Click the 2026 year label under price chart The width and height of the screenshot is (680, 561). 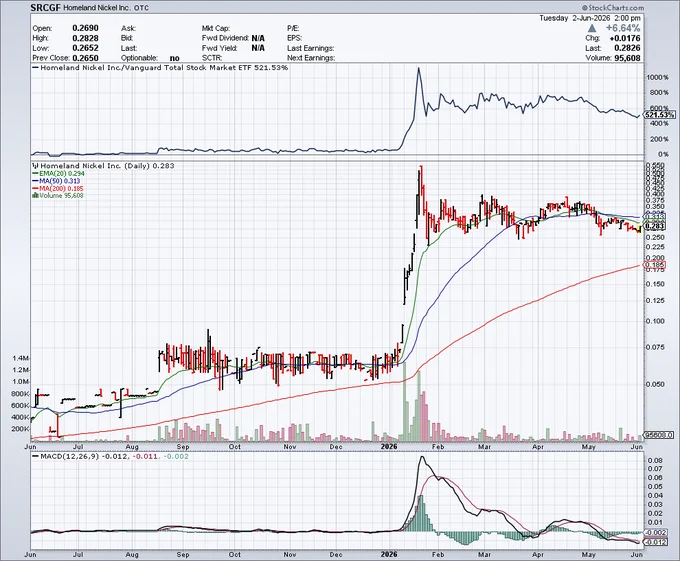(389, 447)
